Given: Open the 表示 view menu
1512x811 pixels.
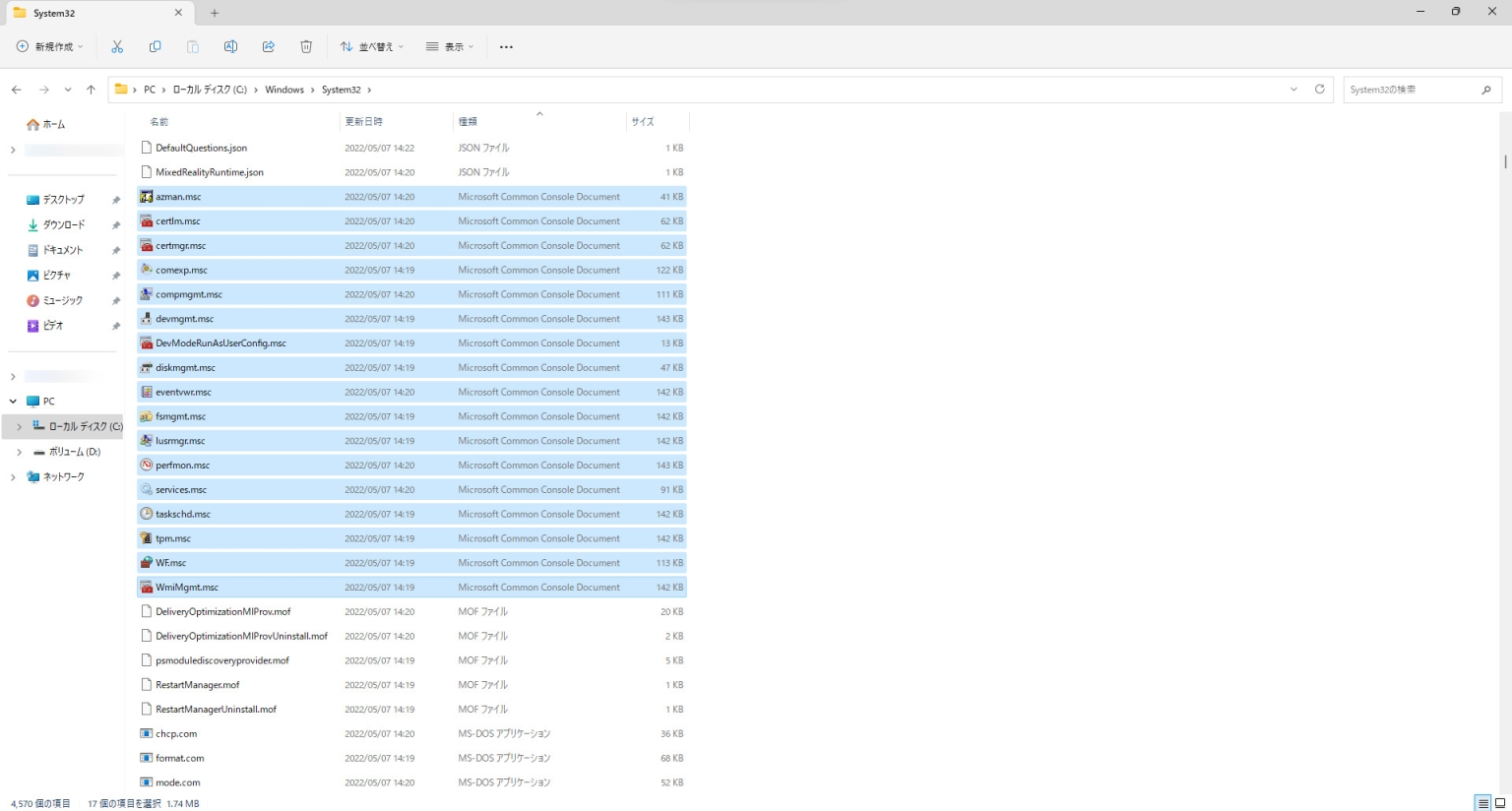Looking at the screenshot, I should [x=450, y=46].
